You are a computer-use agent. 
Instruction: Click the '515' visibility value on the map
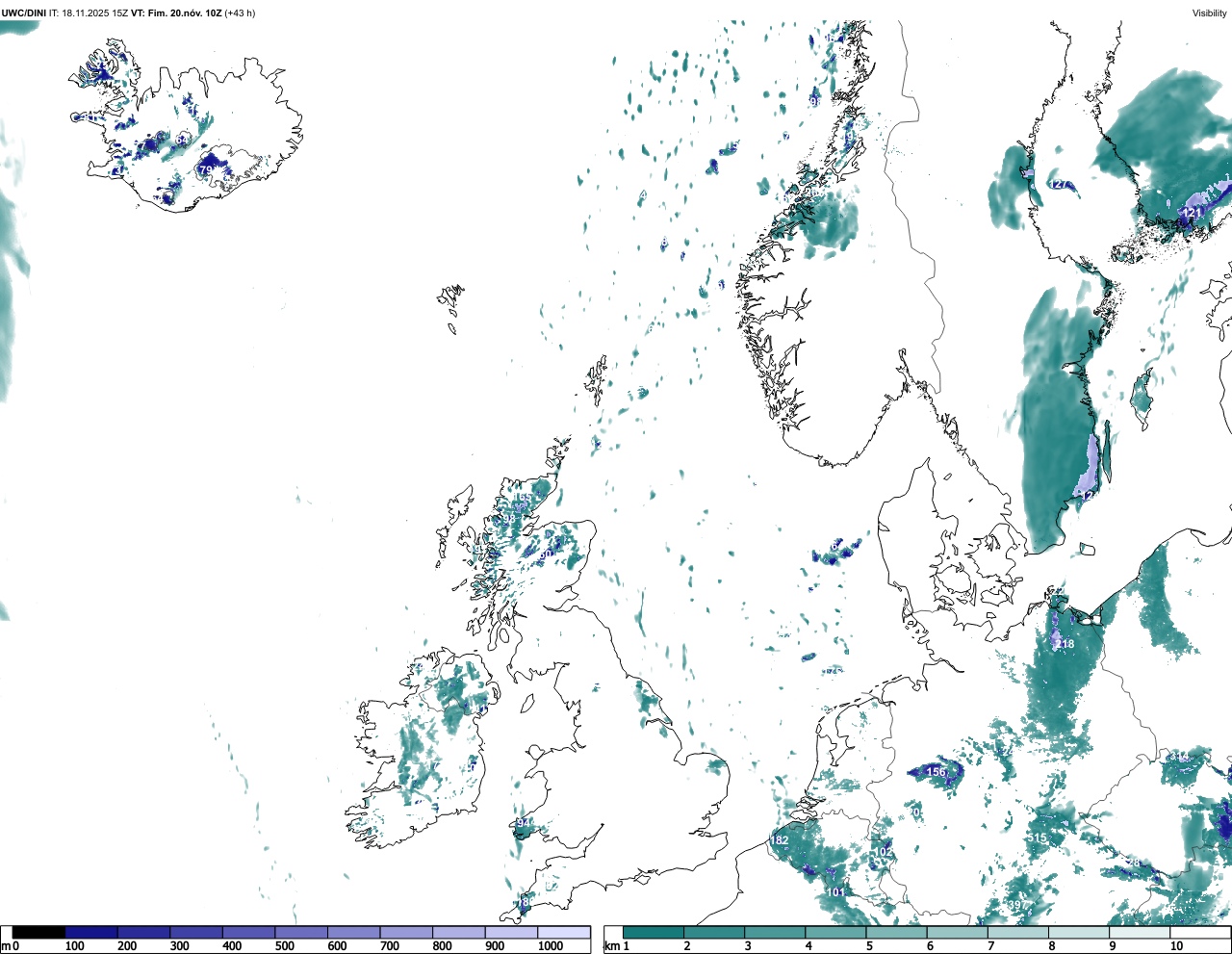tap(1037, 838)
